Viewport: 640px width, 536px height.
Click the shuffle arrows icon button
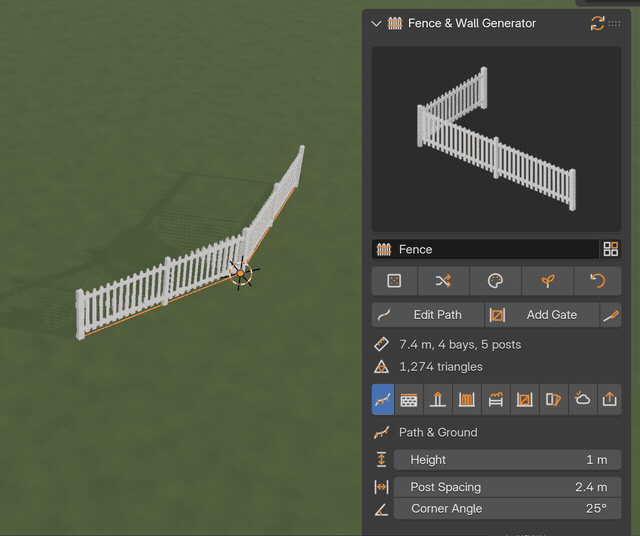[x=444, y=281]
